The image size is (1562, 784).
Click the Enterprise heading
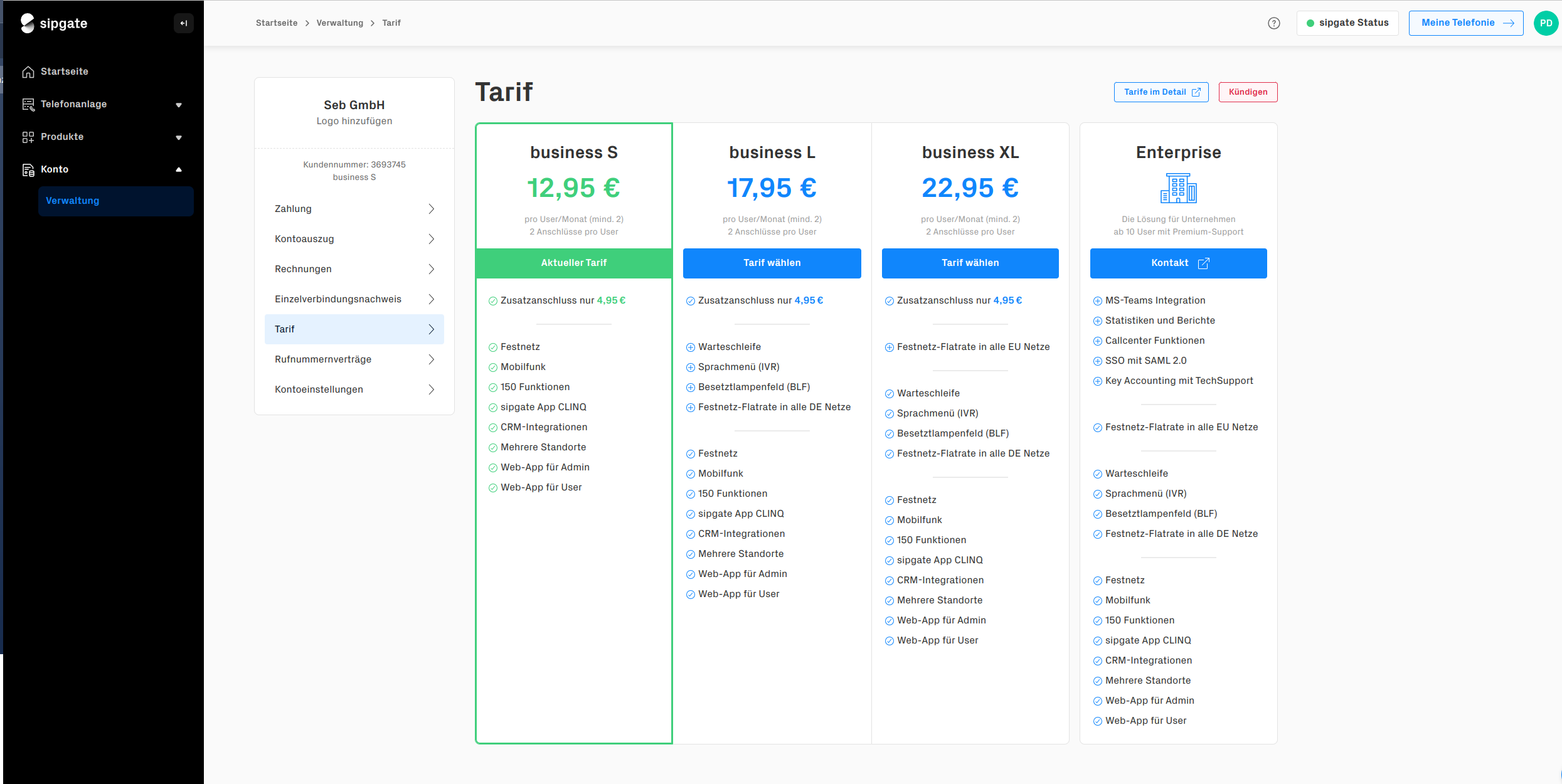(1178, 152)
